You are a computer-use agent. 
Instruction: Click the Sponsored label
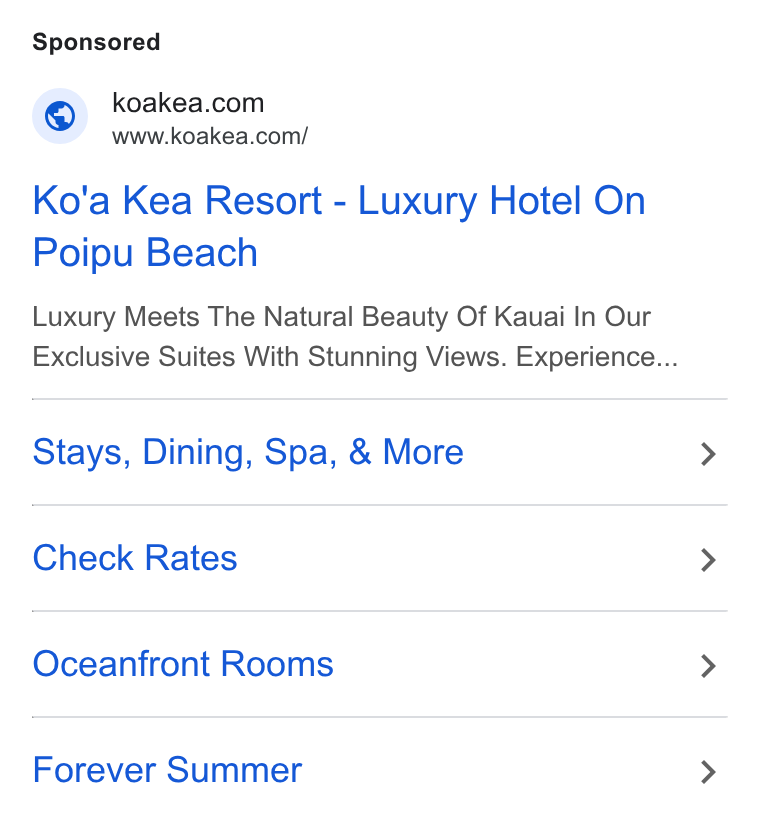click(x=96, y=42)
